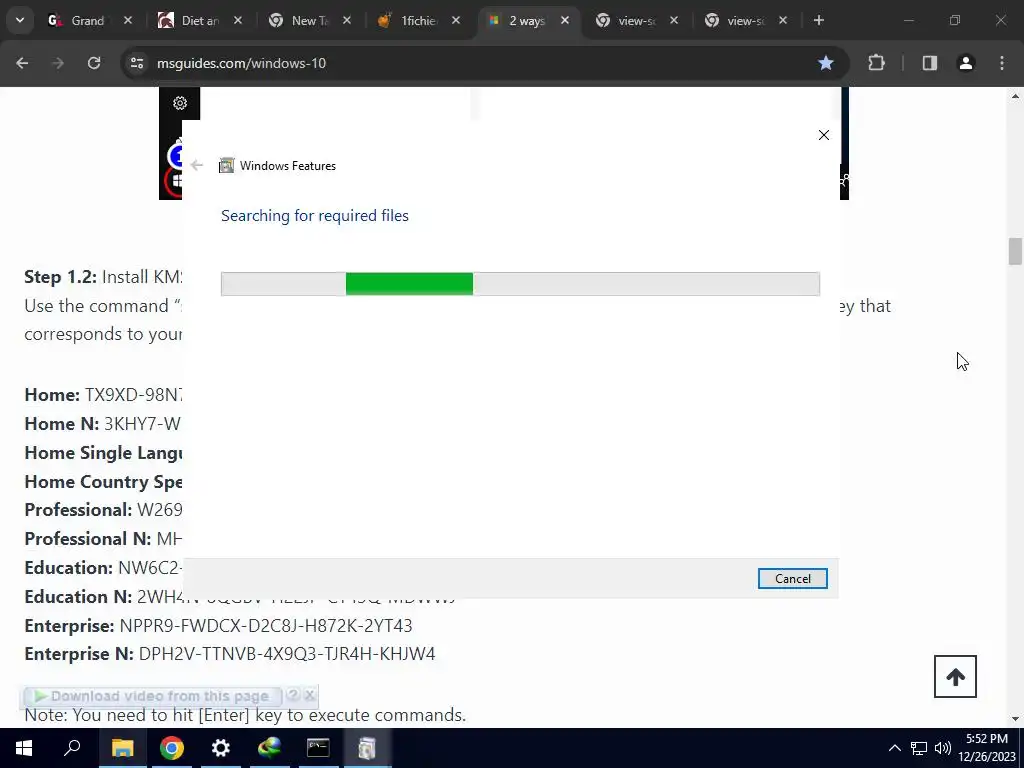Reload the msguides page
This screenshot has width=1024, height=768.
click(94, 63)
